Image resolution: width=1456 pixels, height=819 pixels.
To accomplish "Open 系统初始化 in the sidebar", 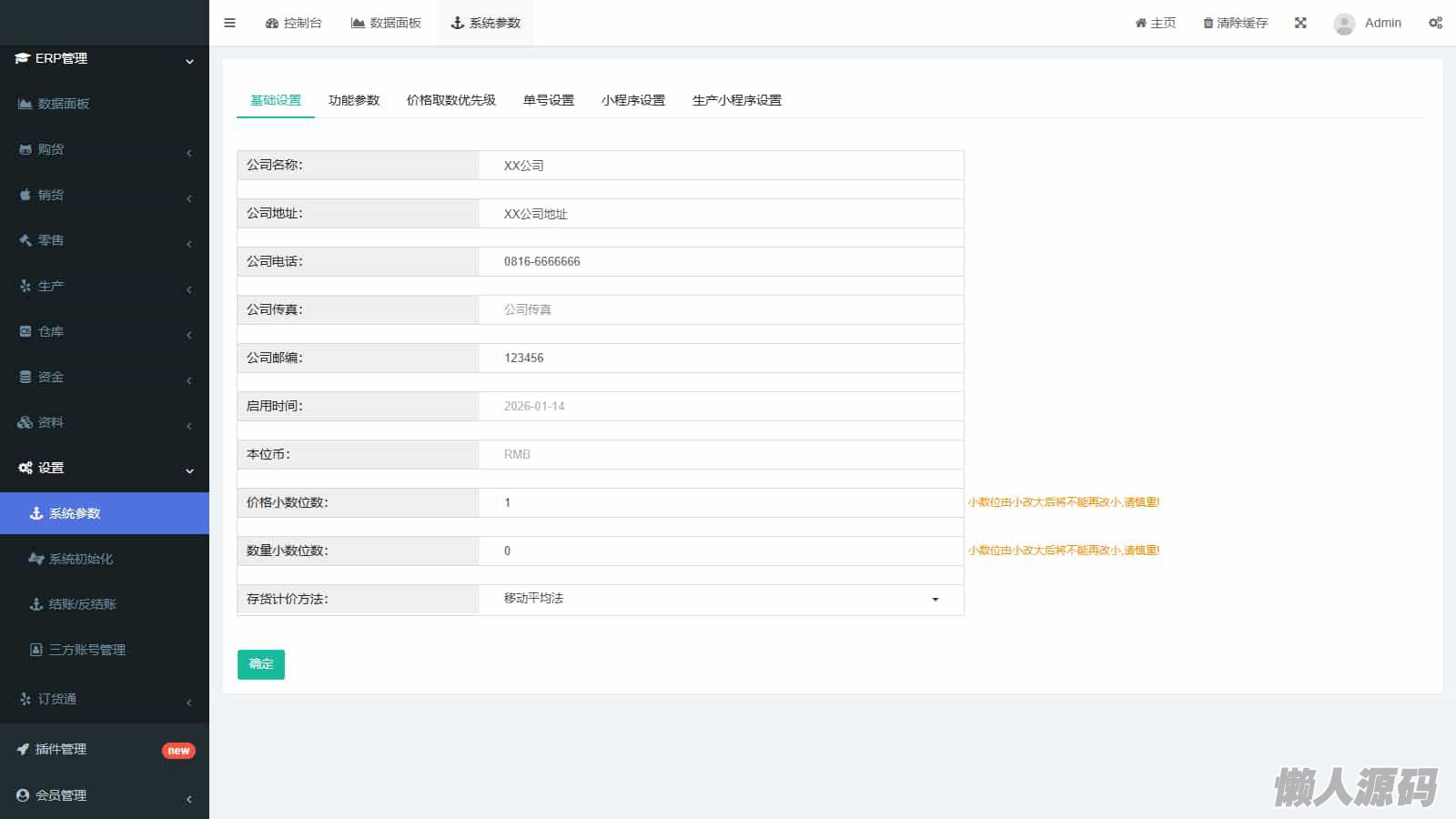I will (80, 559).
